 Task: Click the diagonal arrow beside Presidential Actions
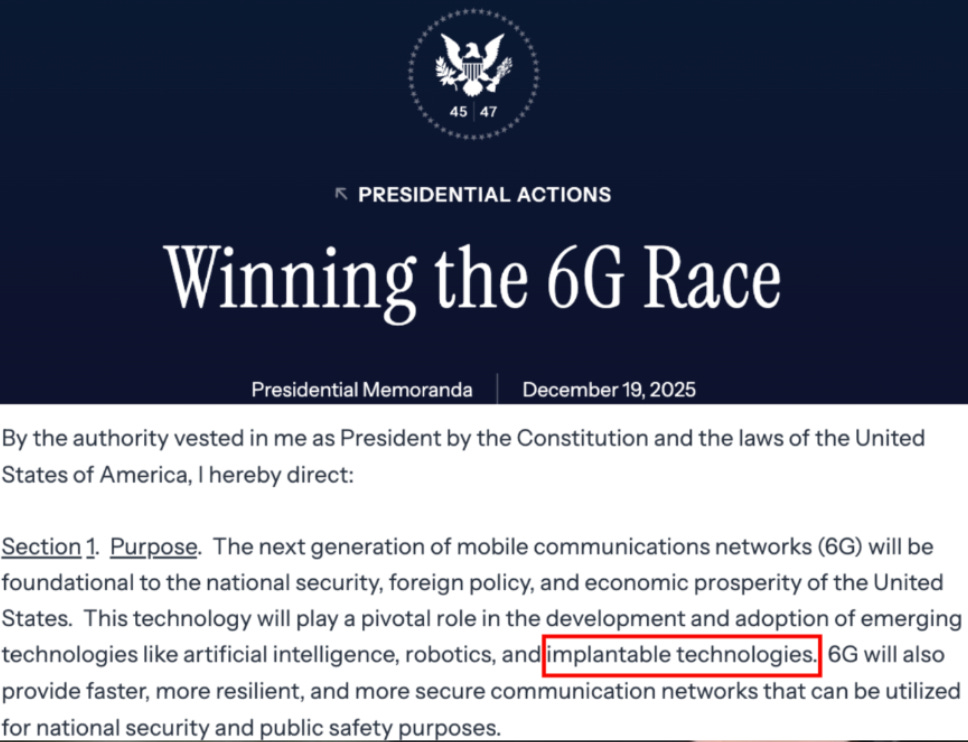(341, 194)
